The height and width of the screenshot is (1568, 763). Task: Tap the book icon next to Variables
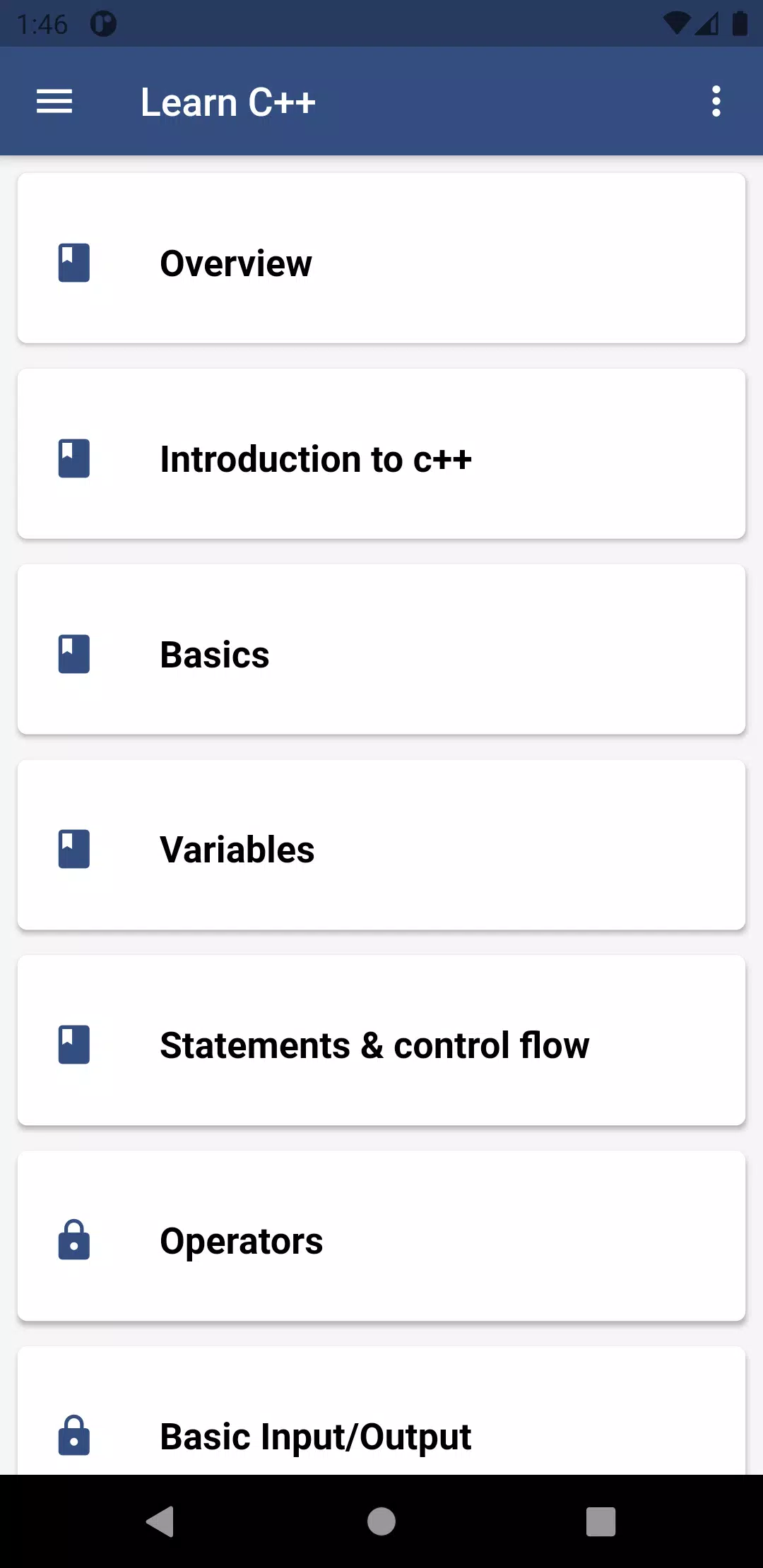tap(74, 849)
